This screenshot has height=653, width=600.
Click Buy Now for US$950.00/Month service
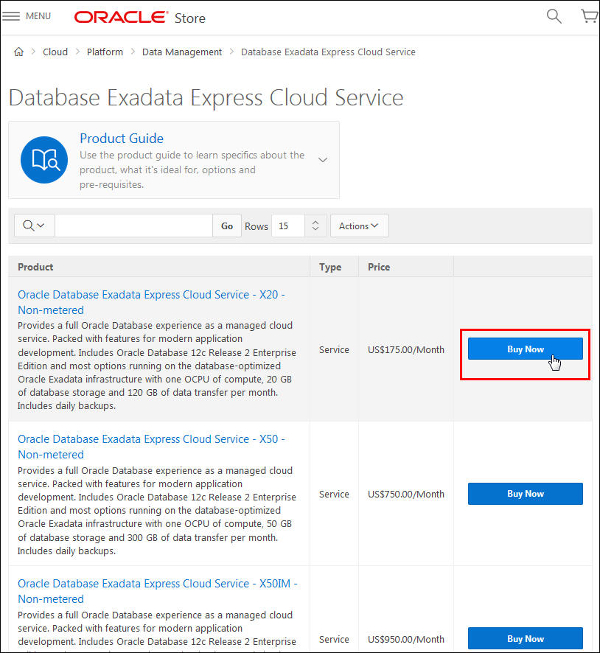tap(525, 638)
